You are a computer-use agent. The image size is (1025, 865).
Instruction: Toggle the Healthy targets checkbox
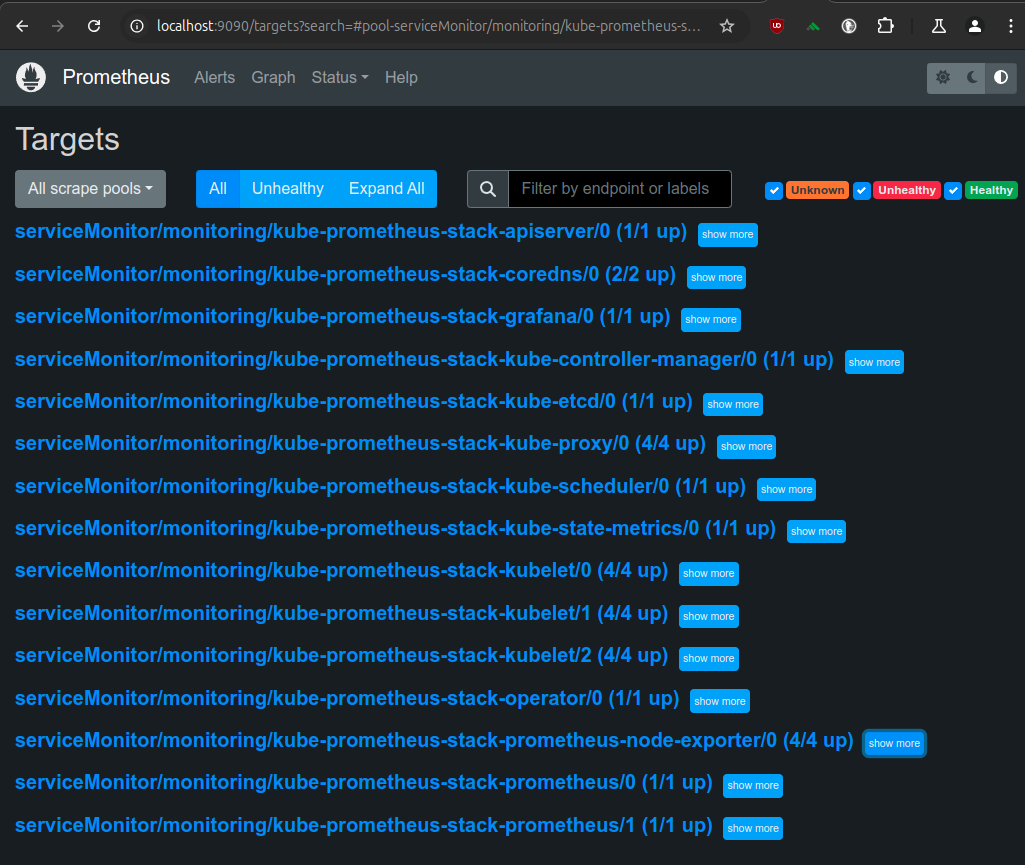pyautogui.click(x=953, y=190)
